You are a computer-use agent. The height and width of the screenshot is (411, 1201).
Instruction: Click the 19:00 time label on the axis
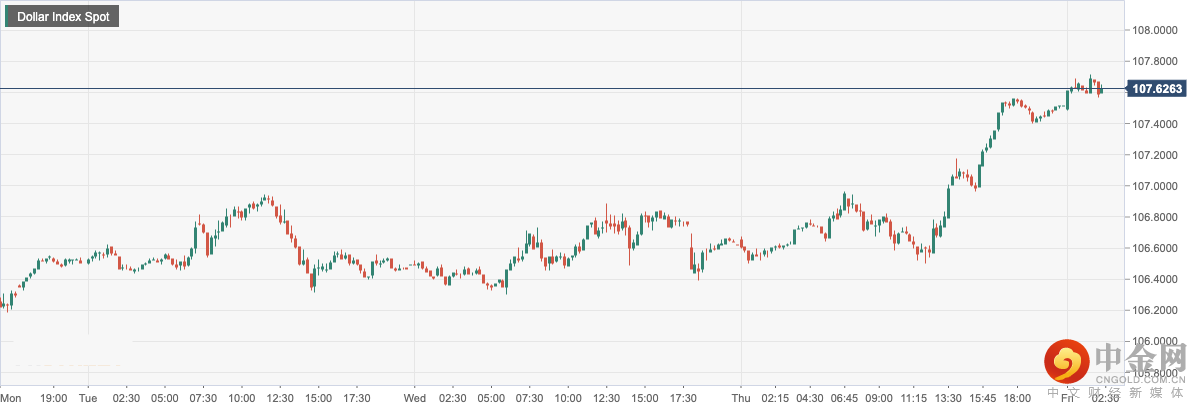[x=53, y=398]
